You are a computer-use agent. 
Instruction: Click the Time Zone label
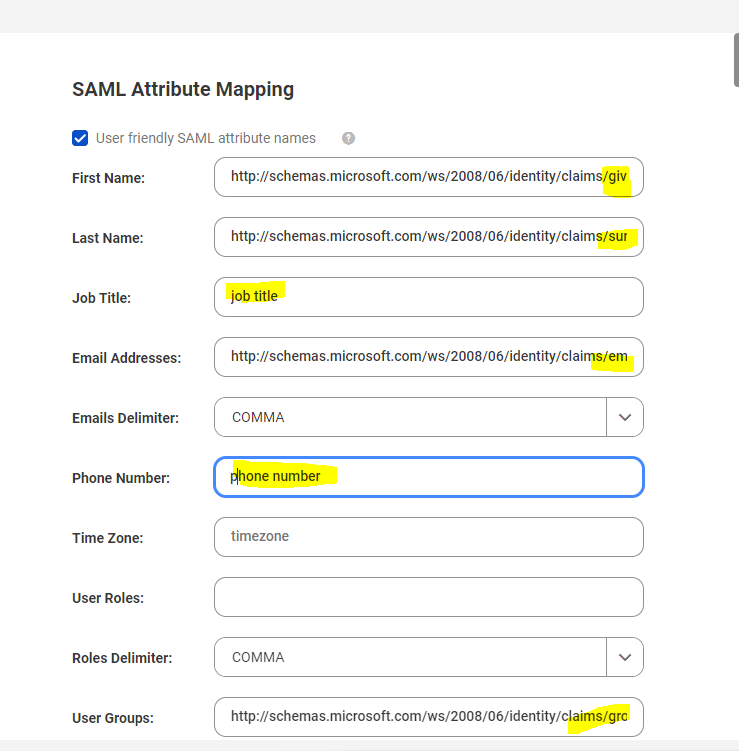tap(108, 538)
